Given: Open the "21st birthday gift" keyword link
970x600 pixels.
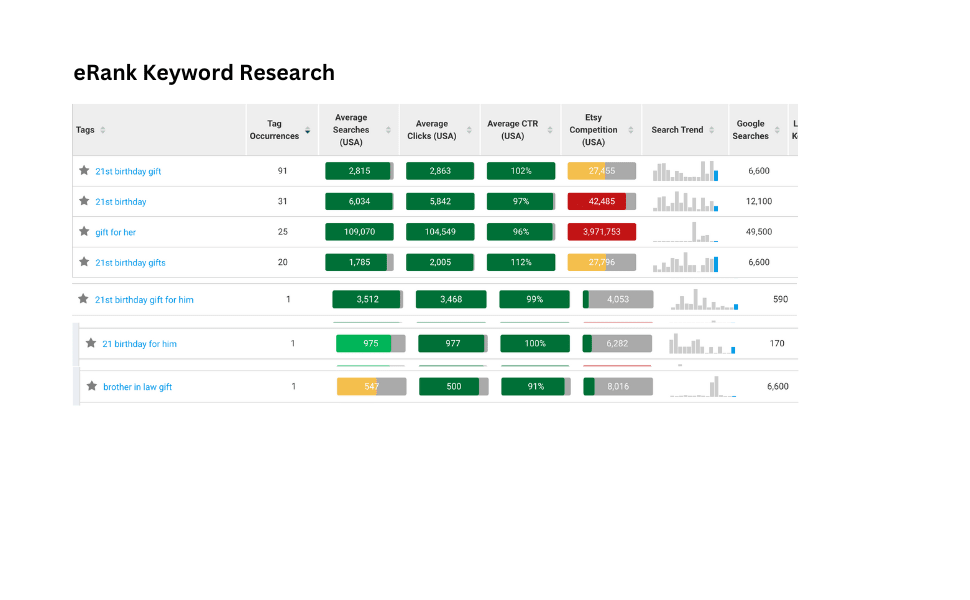Looking at the screenshot, I should [128, 171].
